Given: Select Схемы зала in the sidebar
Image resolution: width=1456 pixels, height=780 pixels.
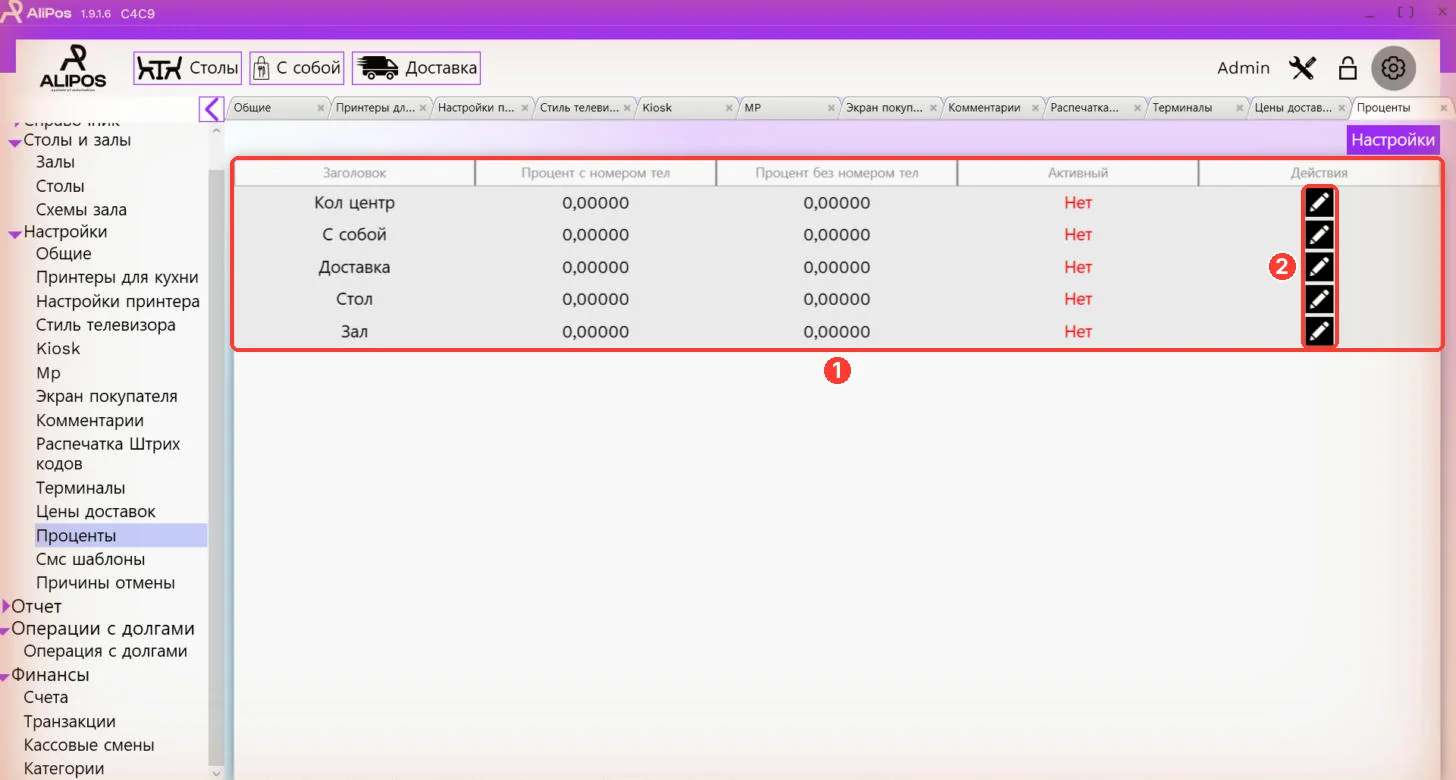Looking at the screenshot, I should click(81, 210).
